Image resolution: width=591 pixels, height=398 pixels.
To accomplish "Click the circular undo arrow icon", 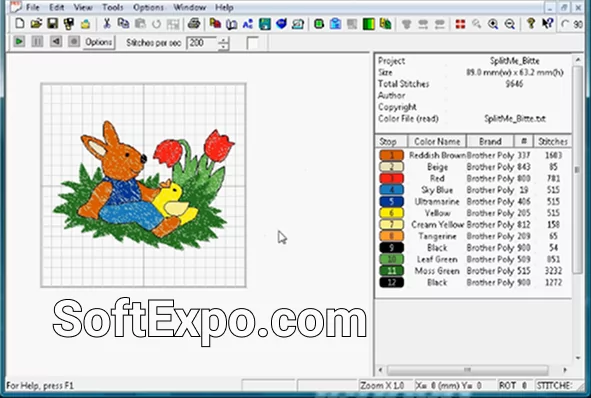I will tap(156, 24).
